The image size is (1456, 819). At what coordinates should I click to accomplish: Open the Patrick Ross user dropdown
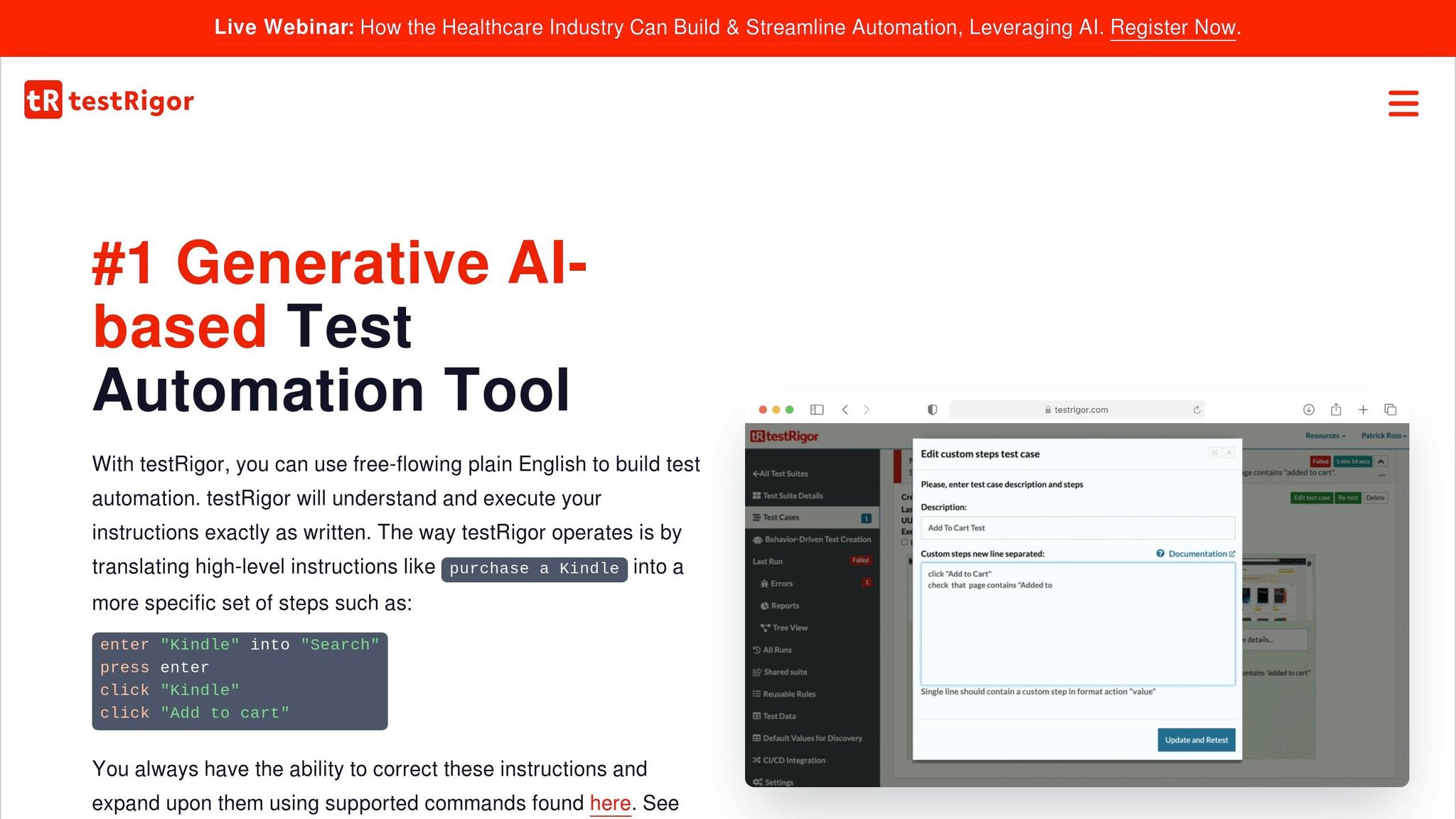[x=1383, y=436]
